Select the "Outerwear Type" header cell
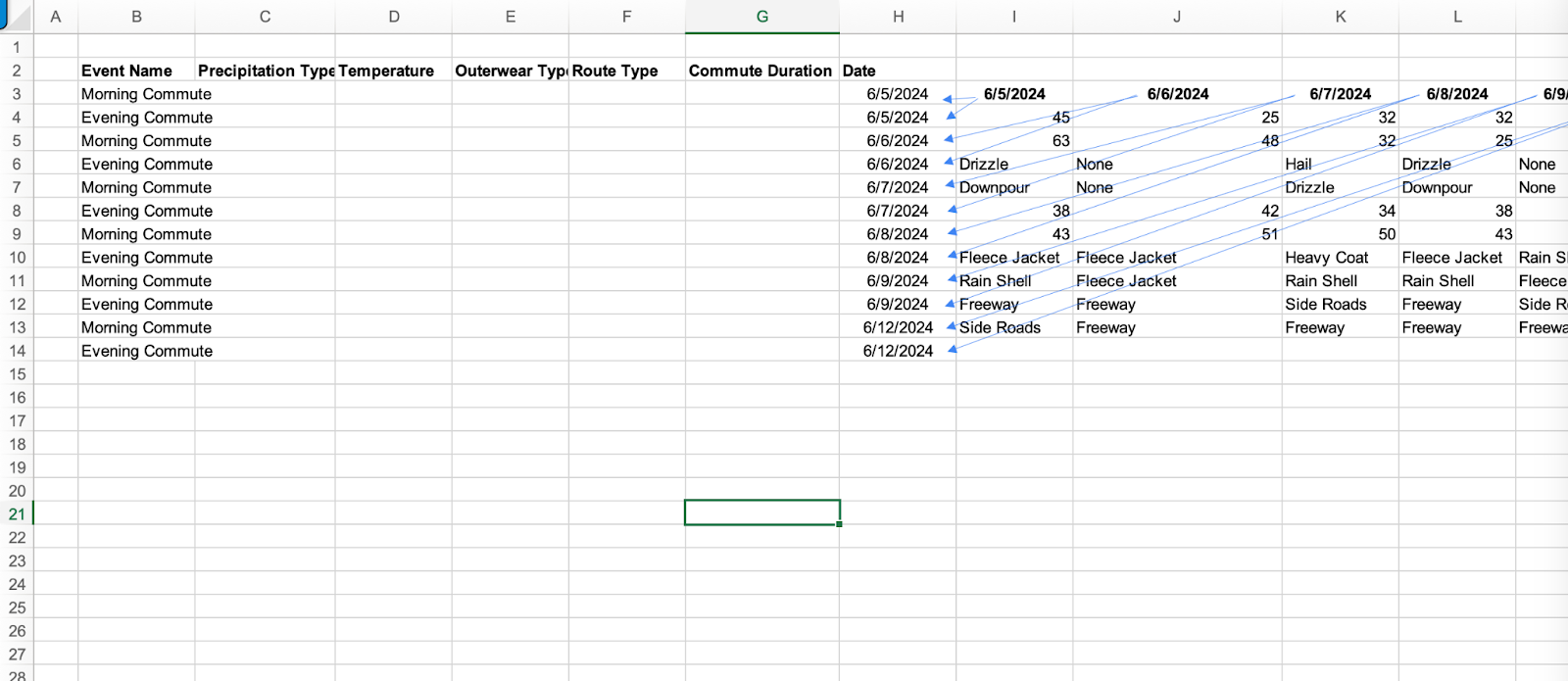 pos(510,71)
